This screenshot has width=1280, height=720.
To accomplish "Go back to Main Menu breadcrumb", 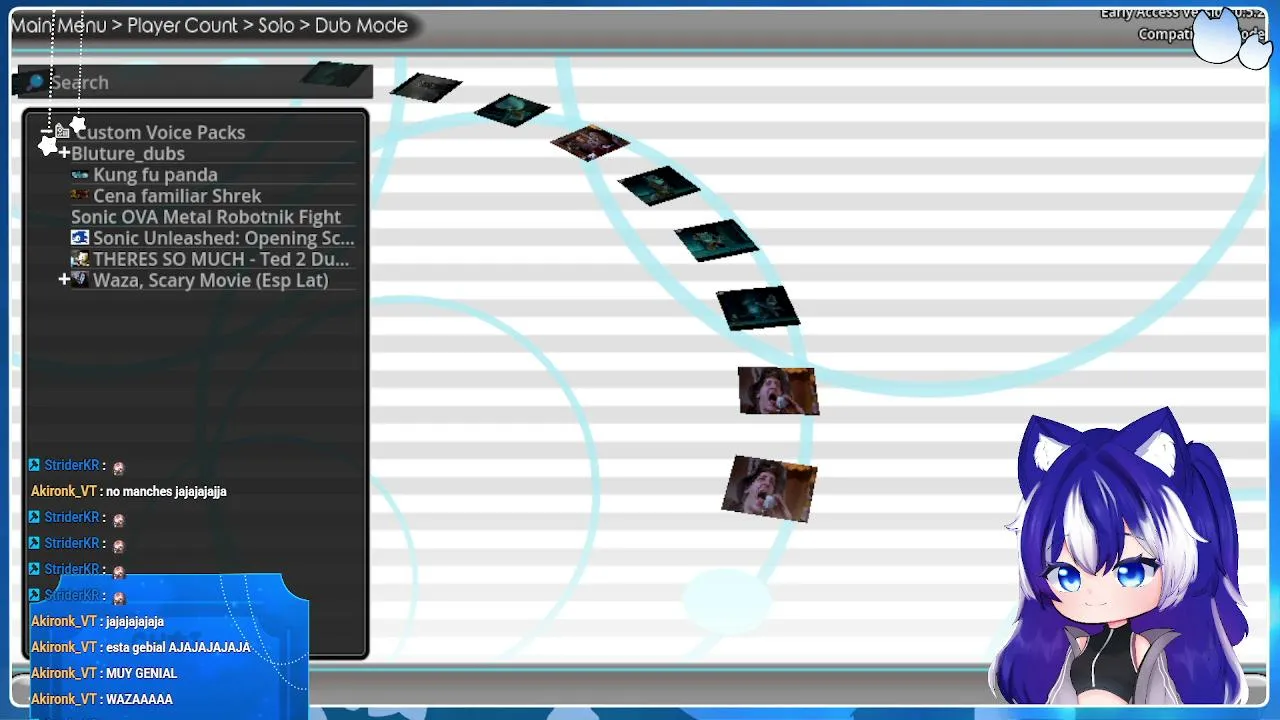I will [59, 26].
